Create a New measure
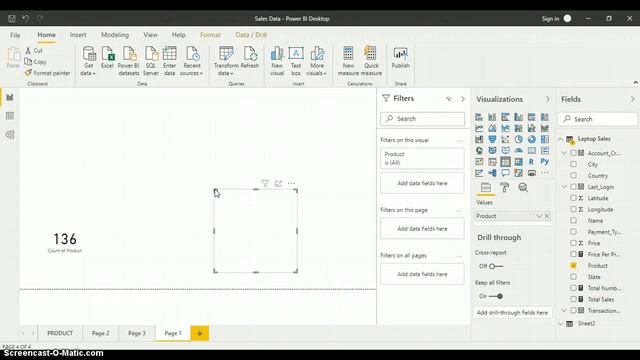This screenshot has height=360, width=640. (348, 61)
